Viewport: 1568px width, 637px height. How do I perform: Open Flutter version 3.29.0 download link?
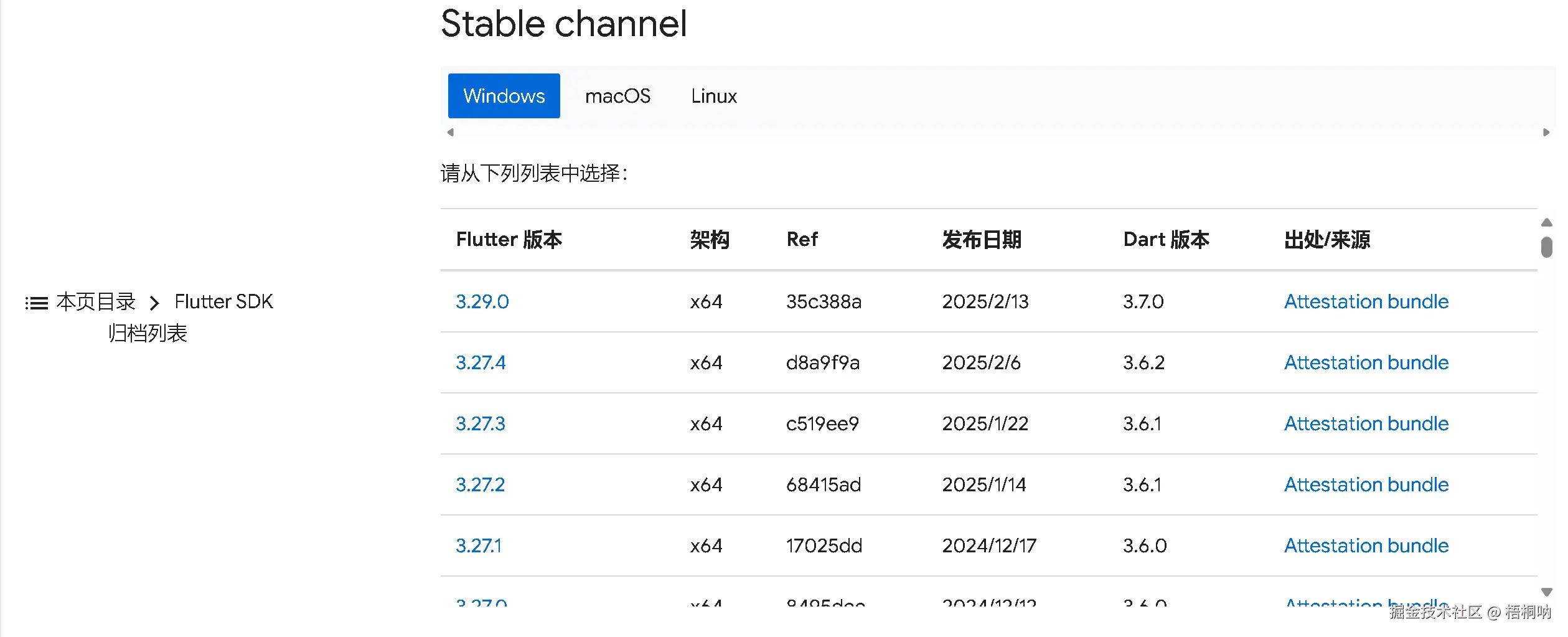(x=482, y=302)
